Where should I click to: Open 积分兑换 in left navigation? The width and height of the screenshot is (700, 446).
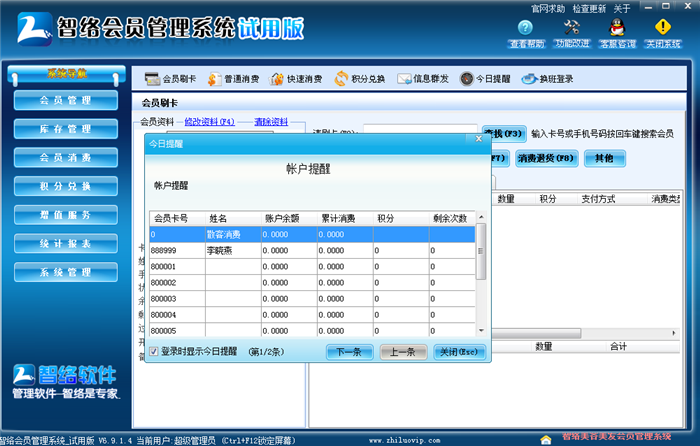[x=66, y=186]
